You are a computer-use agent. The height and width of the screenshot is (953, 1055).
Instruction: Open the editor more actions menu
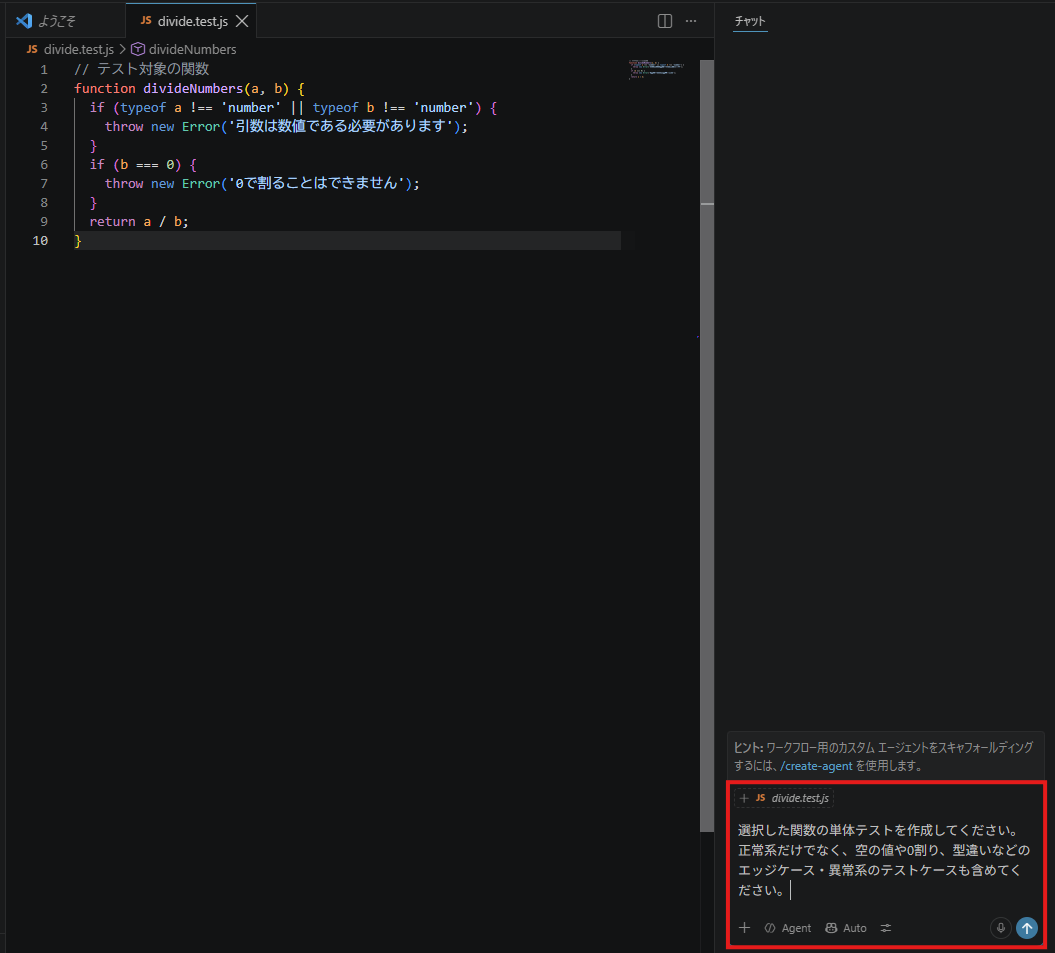click(691, 21)
